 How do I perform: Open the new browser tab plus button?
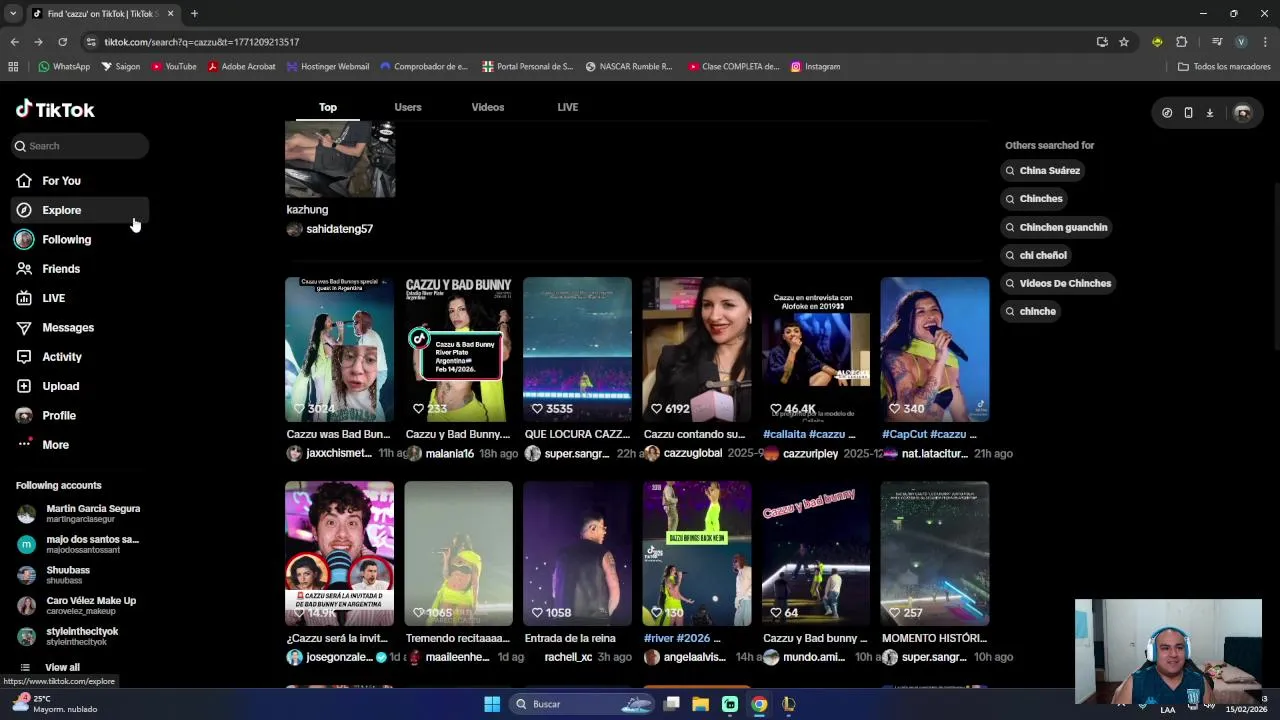pos(194,14)
